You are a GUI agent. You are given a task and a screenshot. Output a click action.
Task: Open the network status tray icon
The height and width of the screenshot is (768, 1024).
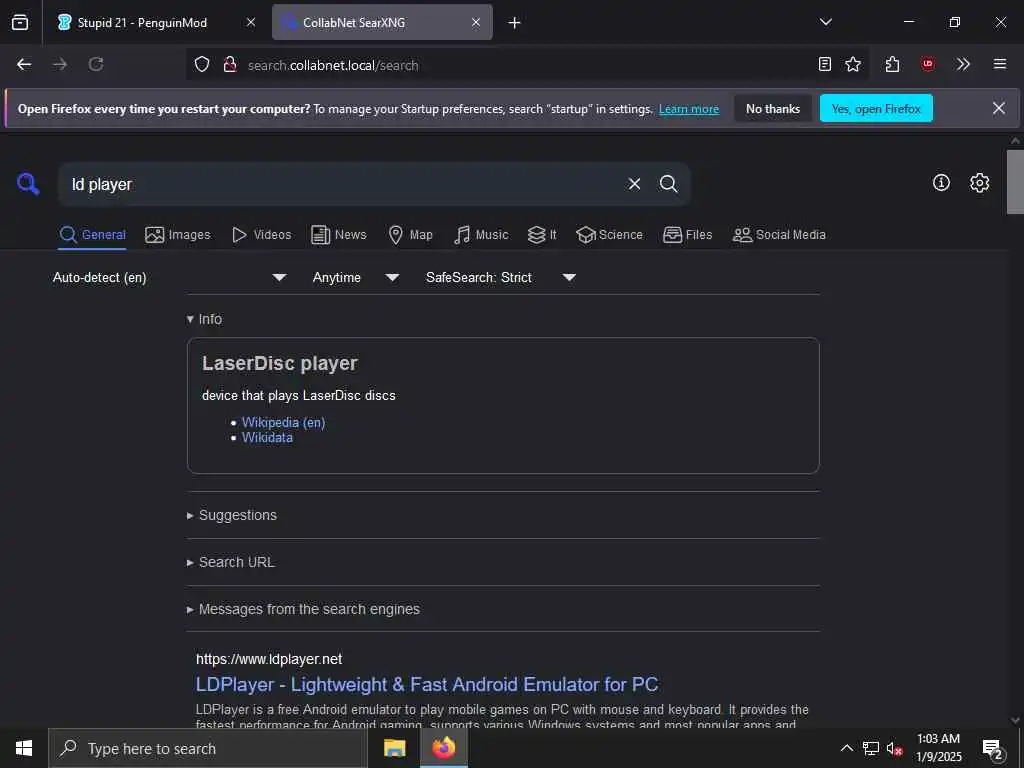(871, 748)
